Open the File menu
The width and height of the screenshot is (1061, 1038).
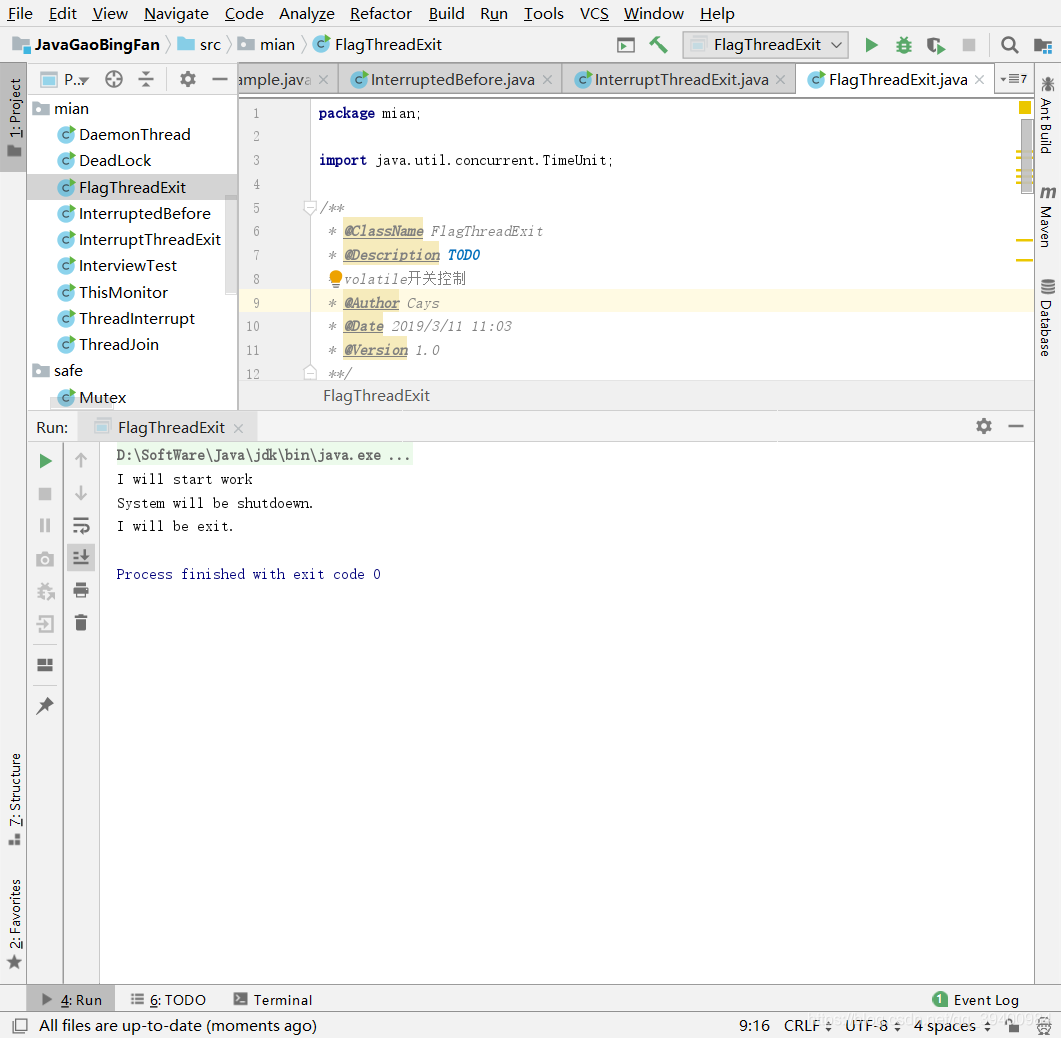point(20,14)
